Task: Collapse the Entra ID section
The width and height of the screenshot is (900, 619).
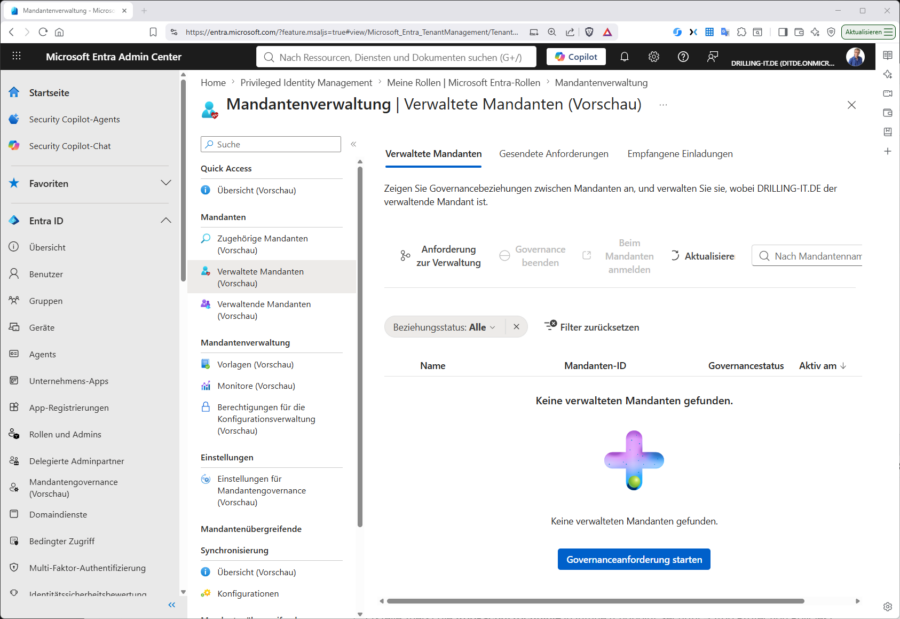Action: 165,220
